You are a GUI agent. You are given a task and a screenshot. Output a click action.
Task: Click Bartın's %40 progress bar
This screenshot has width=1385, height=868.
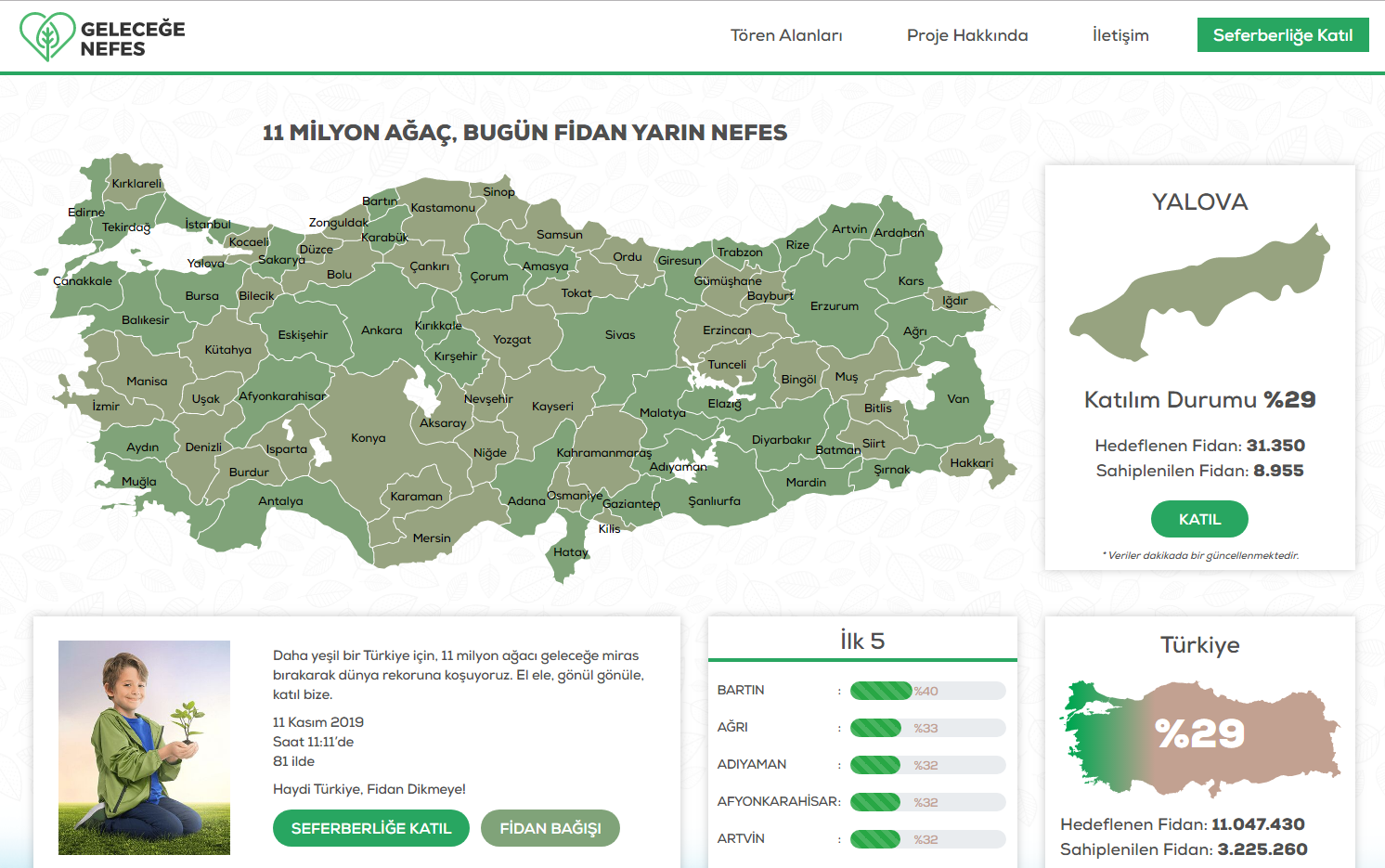(927, 691)
